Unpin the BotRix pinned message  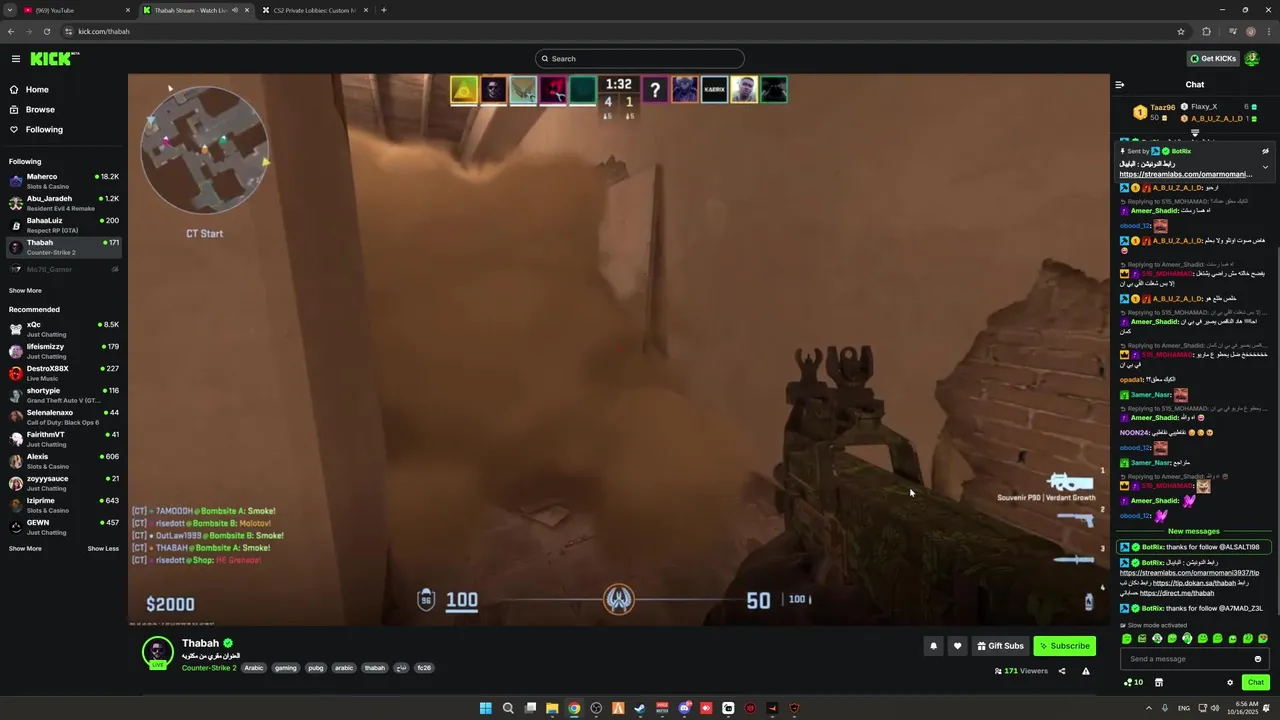(1265, 151)
